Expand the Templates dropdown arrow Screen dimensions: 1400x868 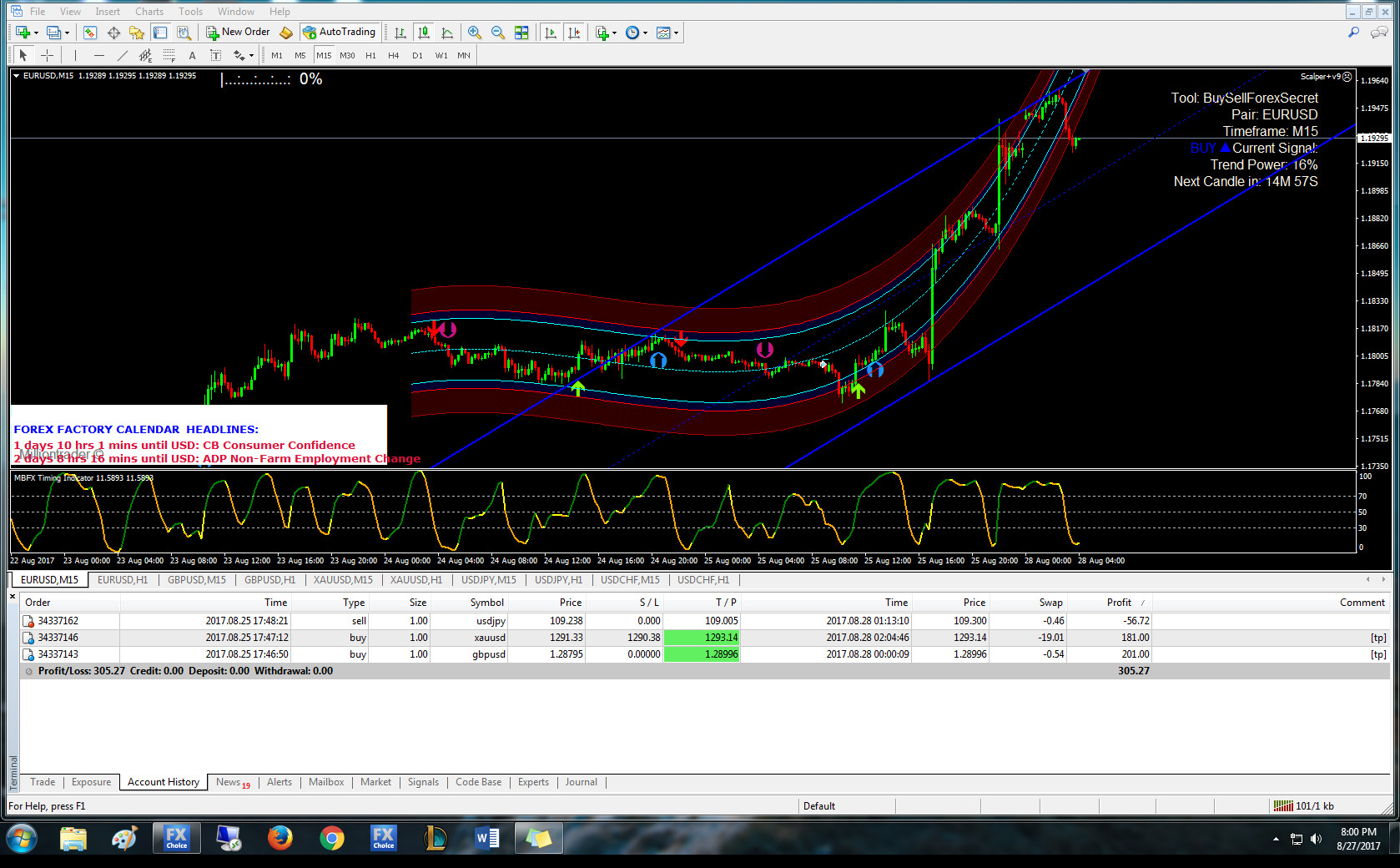tap(676, 33)
